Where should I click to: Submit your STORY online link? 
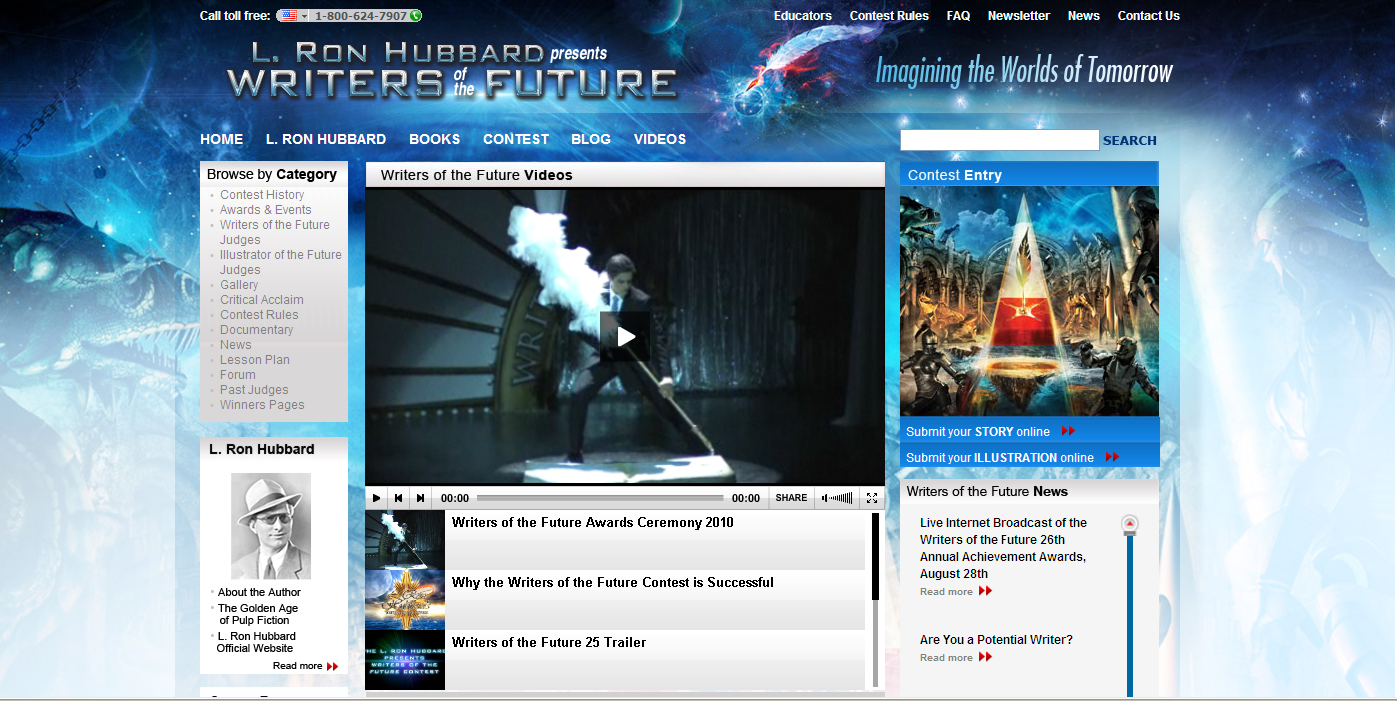(978, 432)
